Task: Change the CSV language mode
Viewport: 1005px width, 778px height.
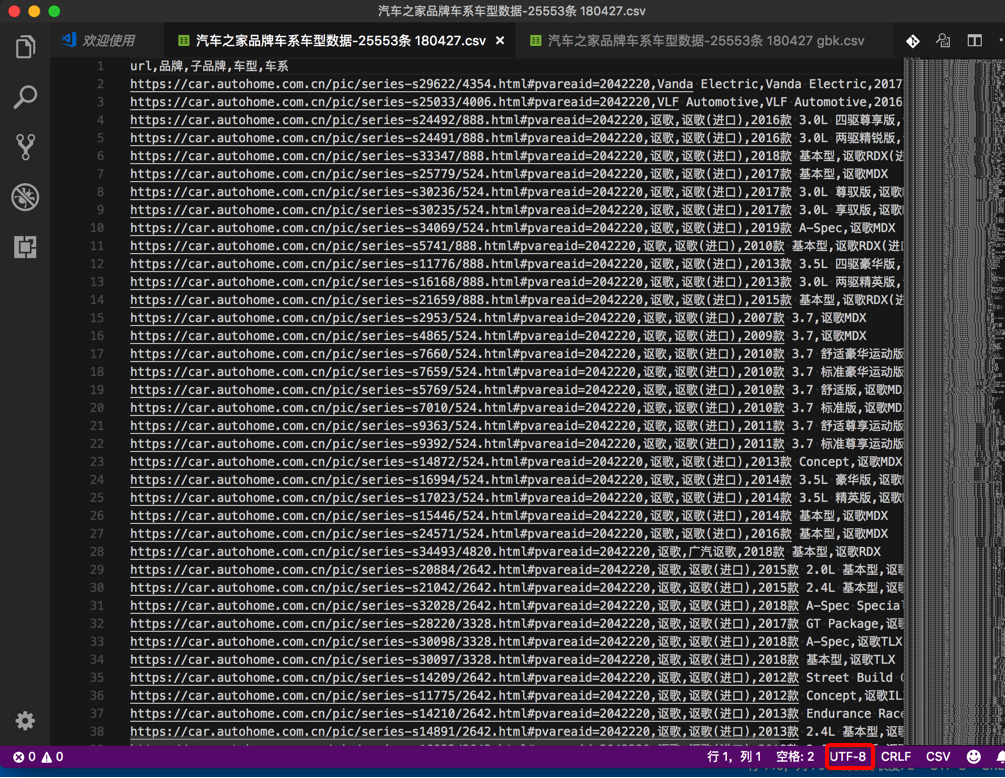Action: [938, 757]
